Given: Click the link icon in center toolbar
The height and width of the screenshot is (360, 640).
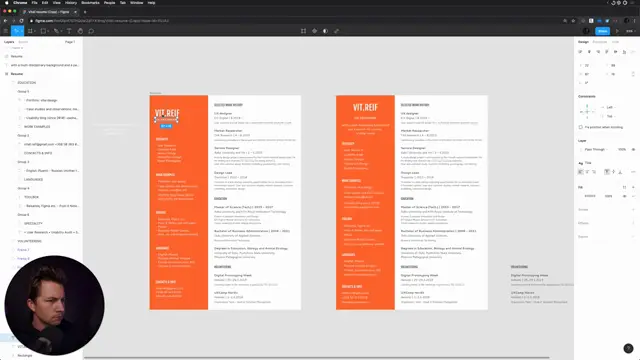Looking at the screenshot, I should coord(336,31).
